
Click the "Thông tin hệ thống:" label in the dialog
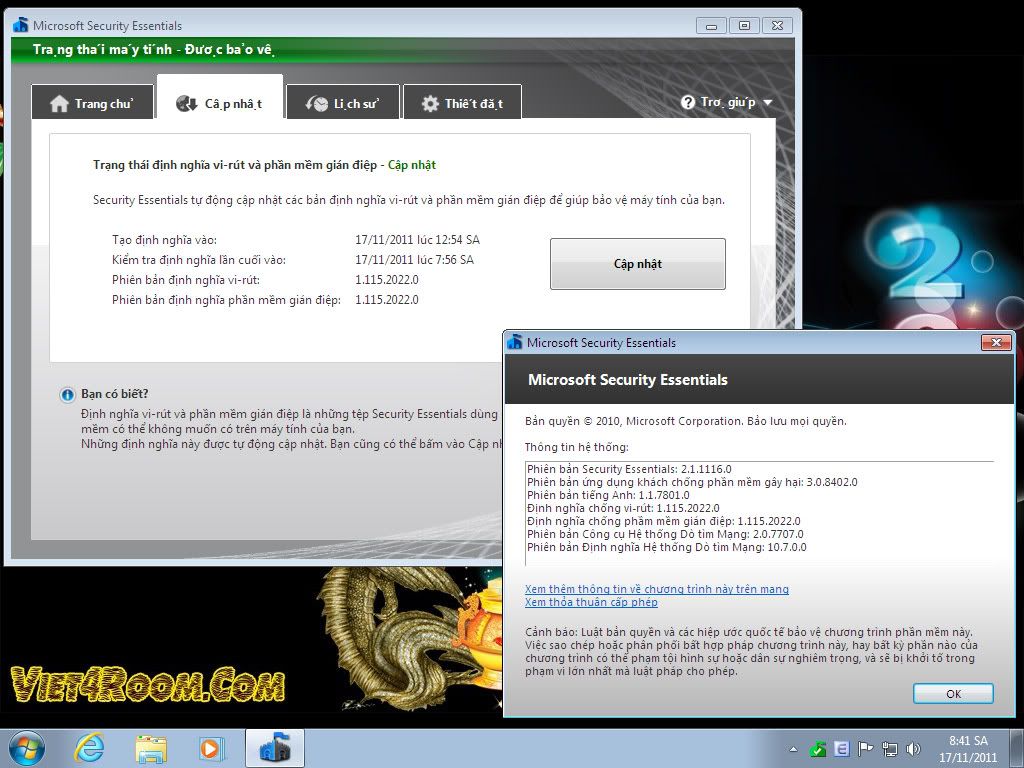[577, 447]
